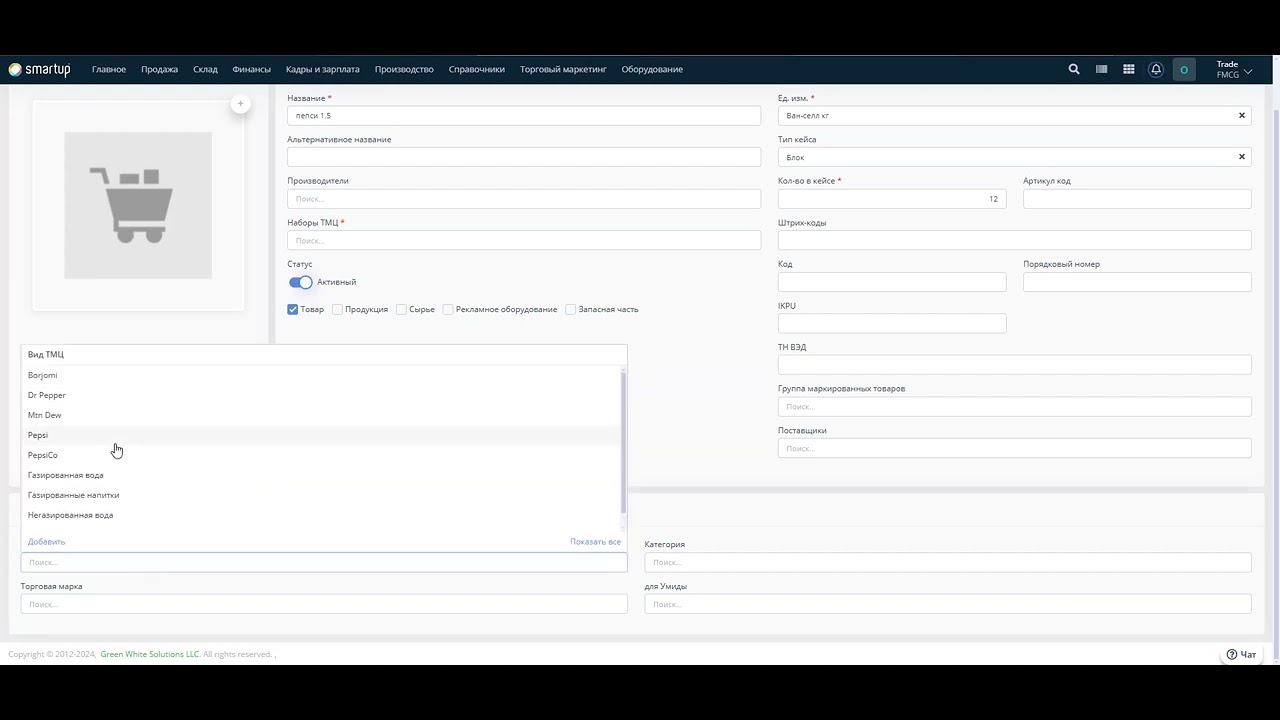The height and width of the screenshot is (720, 1280).
Task: Click the Штрих-коды input field
Action: click(x=1014, y=240)
